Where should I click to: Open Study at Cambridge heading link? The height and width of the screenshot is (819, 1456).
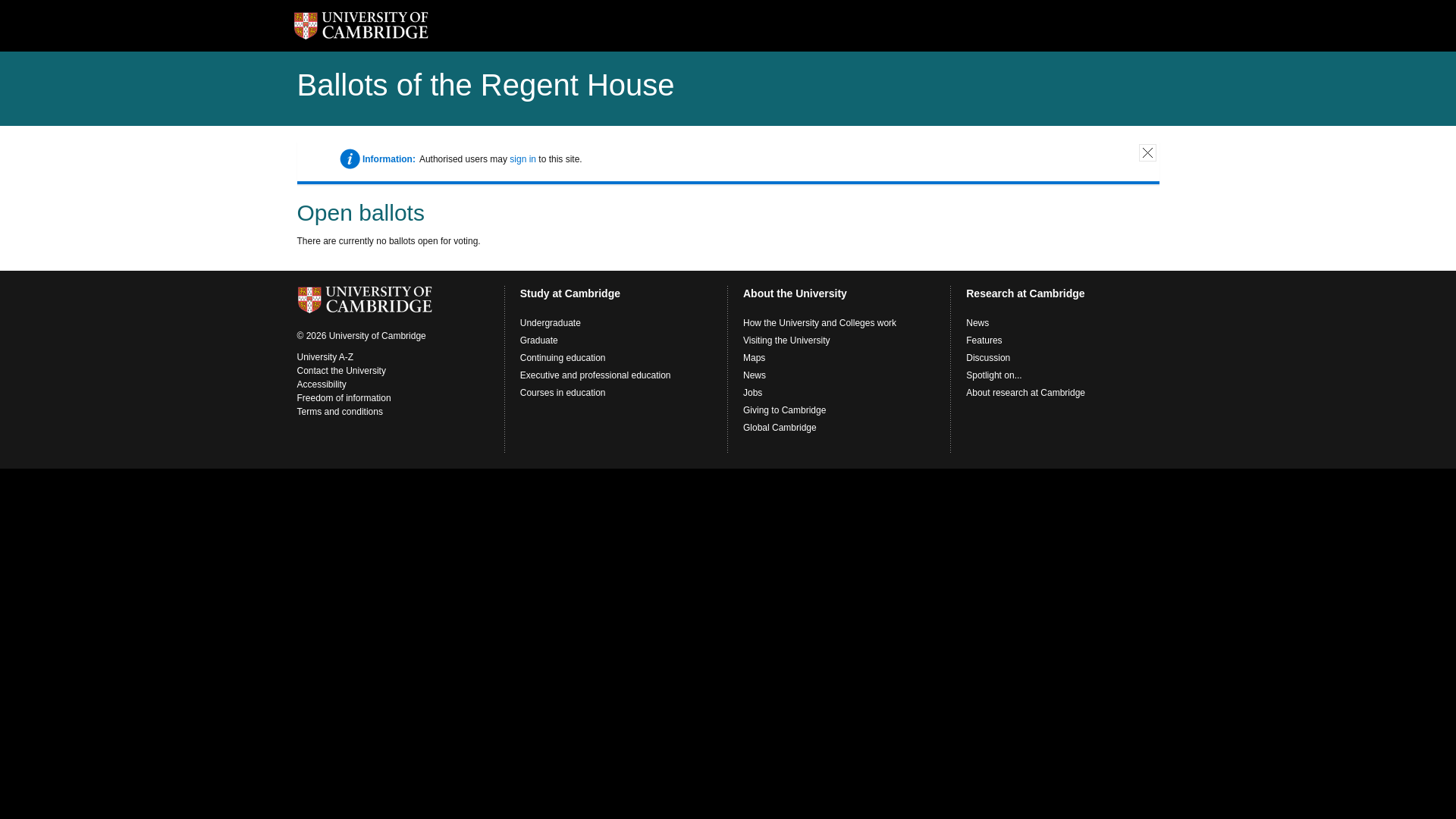click(x=570, y=293)
